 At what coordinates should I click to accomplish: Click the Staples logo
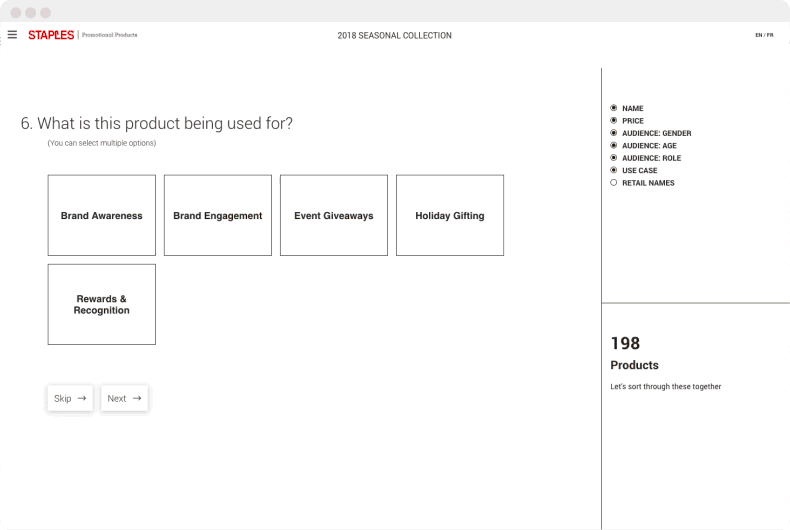tap(51, 35)
